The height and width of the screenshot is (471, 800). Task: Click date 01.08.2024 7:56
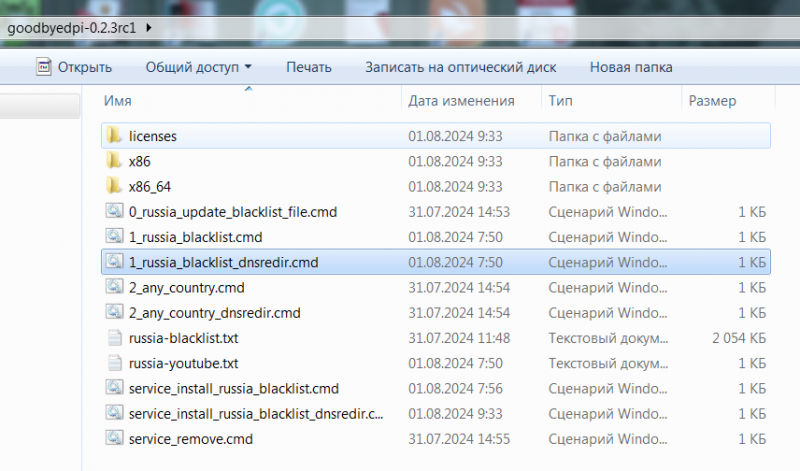click(x=455, y=389)
